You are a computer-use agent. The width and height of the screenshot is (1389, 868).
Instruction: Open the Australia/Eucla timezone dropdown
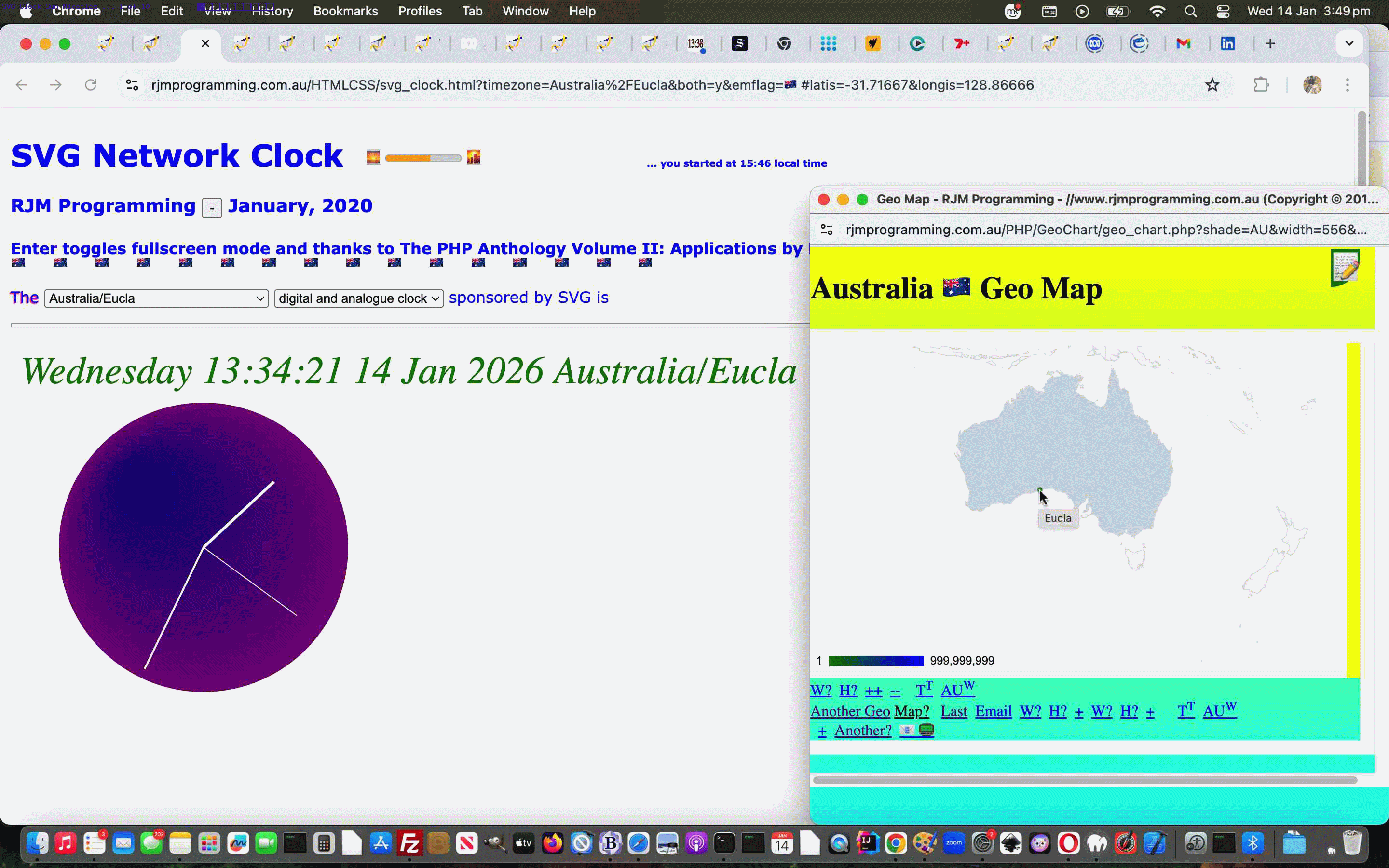[x=156, y=298]
